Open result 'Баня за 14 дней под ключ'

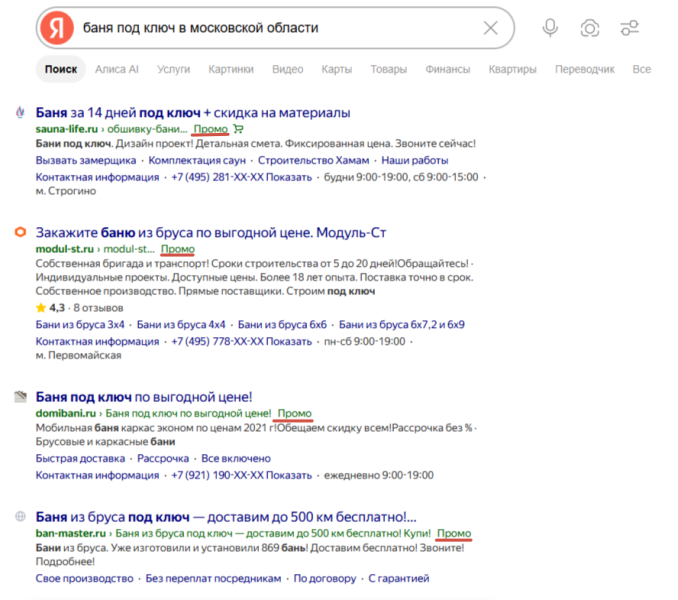point(193,113)
